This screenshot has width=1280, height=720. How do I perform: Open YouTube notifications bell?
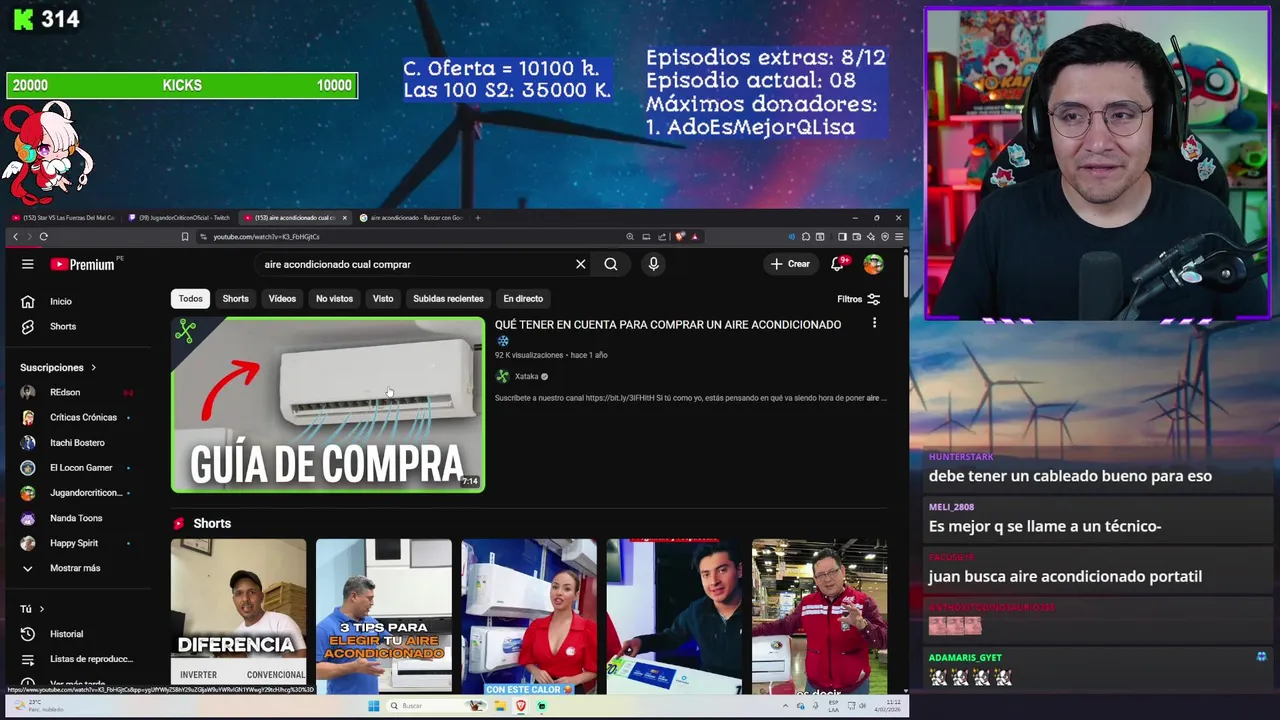pyautogui.click(x=837, y=264)
